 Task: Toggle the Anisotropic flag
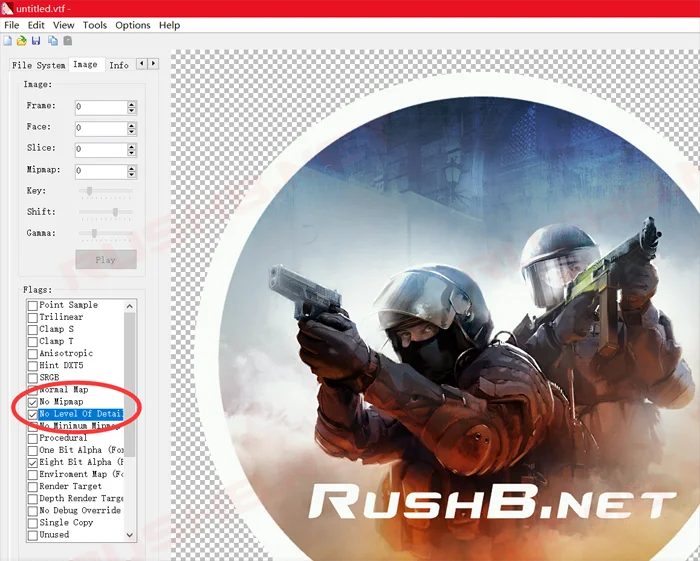point(33,354)
